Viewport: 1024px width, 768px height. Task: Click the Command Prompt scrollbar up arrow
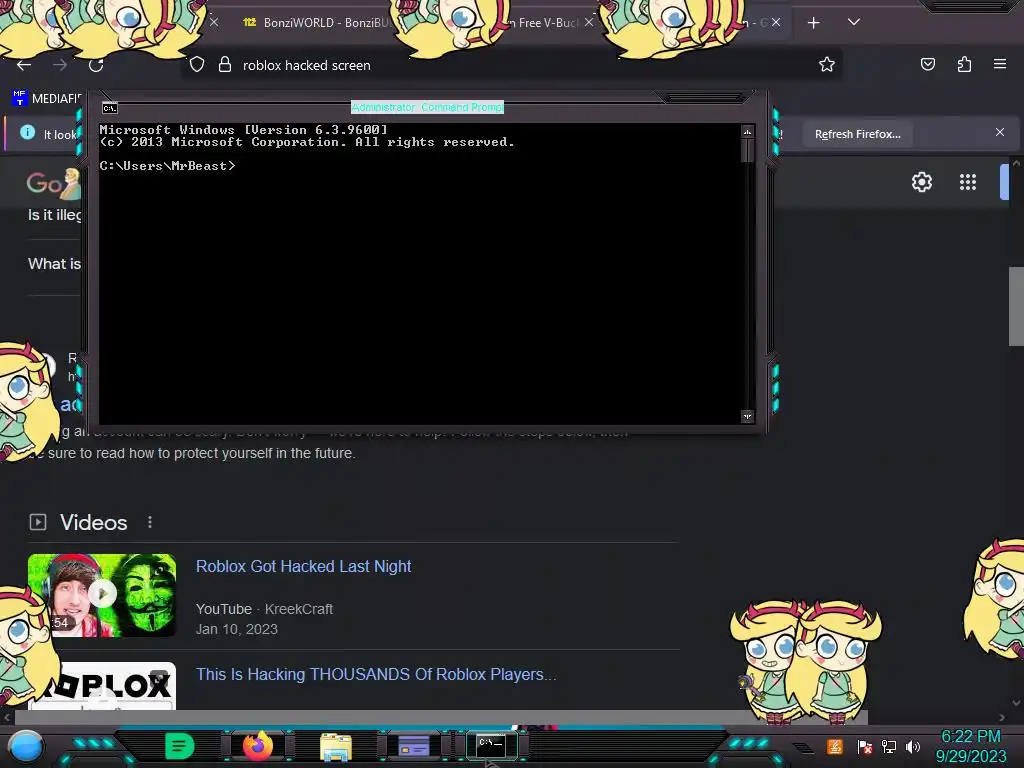747,132
